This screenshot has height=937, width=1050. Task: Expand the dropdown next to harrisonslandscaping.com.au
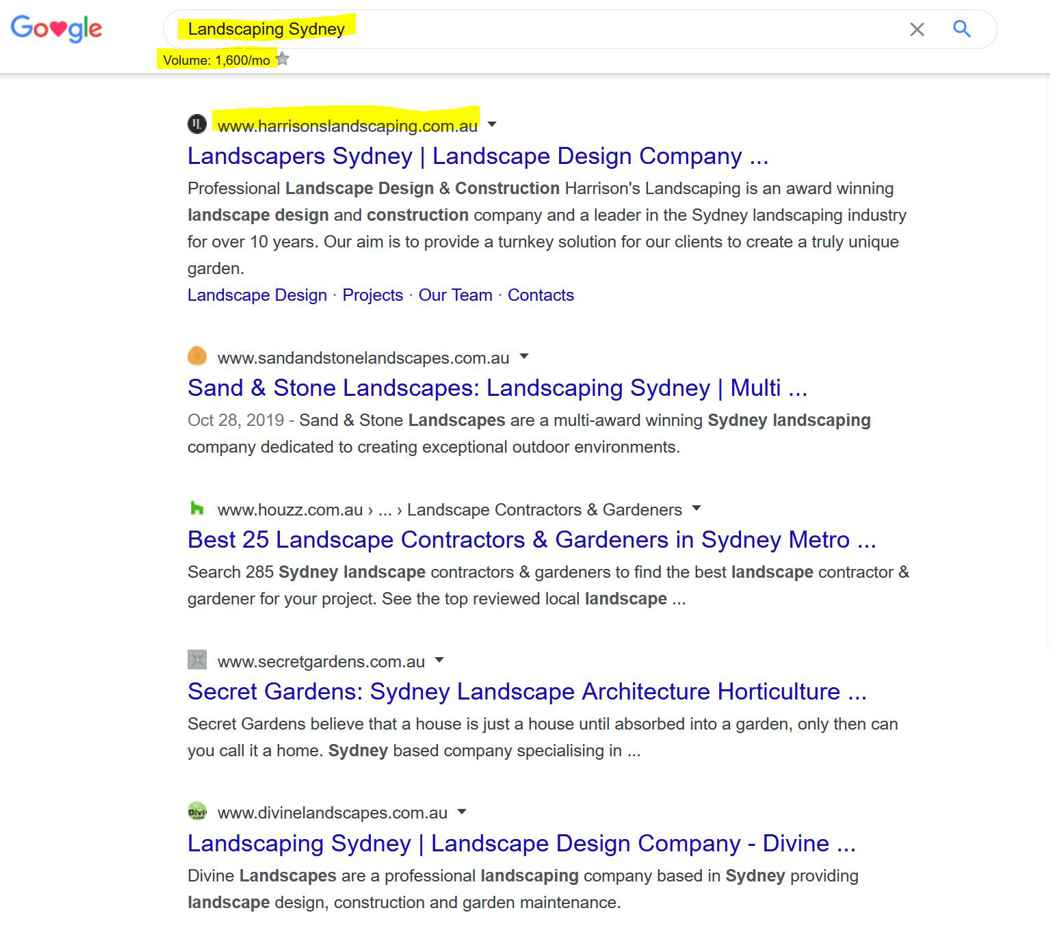(x=491, y=124)
